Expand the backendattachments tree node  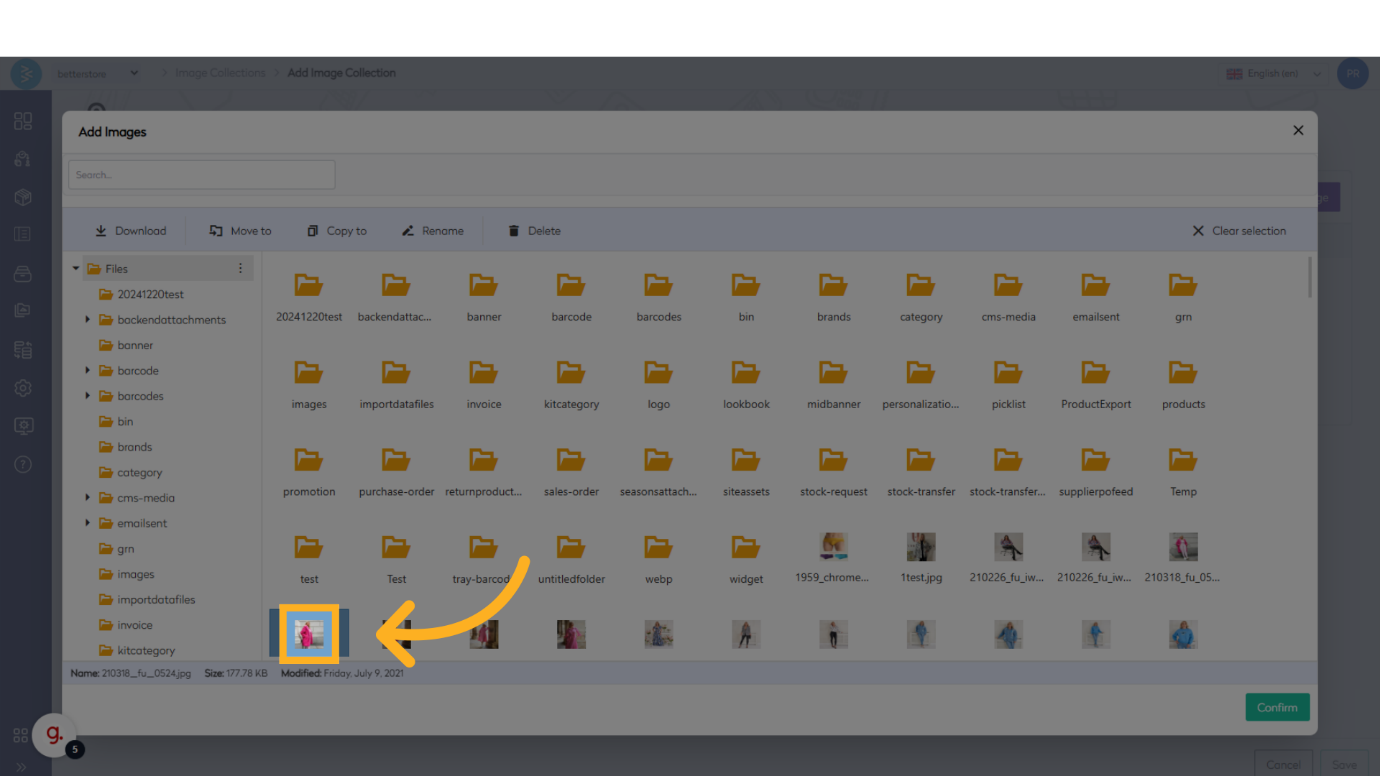pos(88,320)
